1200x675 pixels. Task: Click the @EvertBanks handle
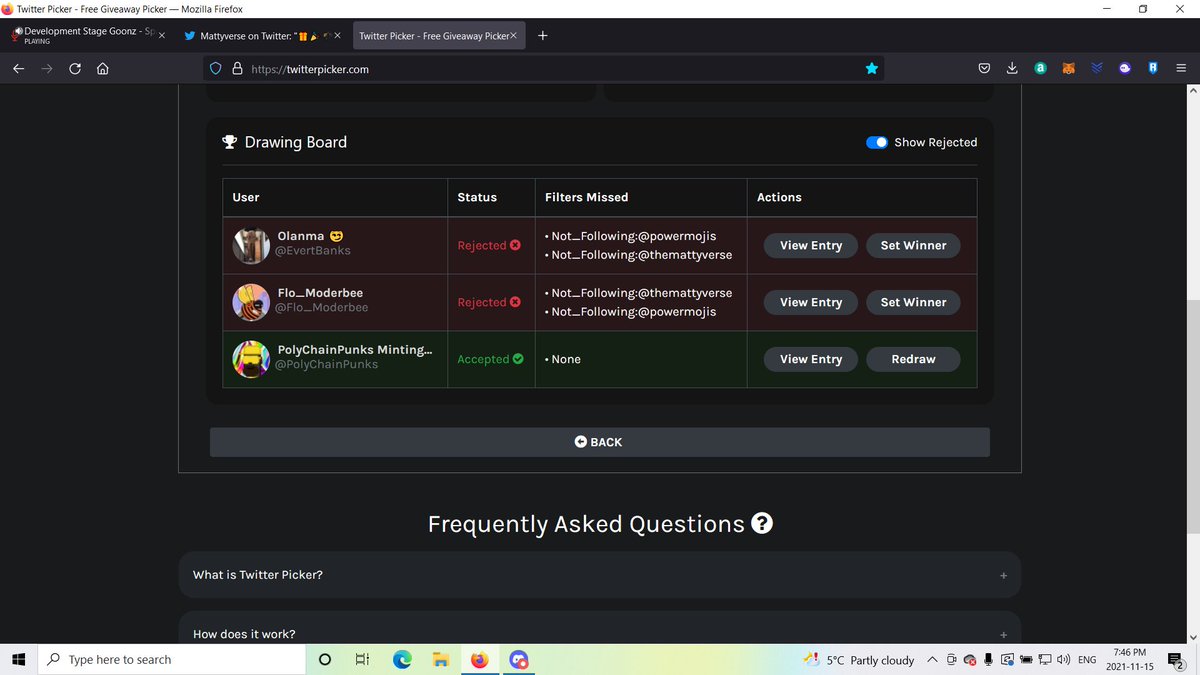(x=314, y=251)
